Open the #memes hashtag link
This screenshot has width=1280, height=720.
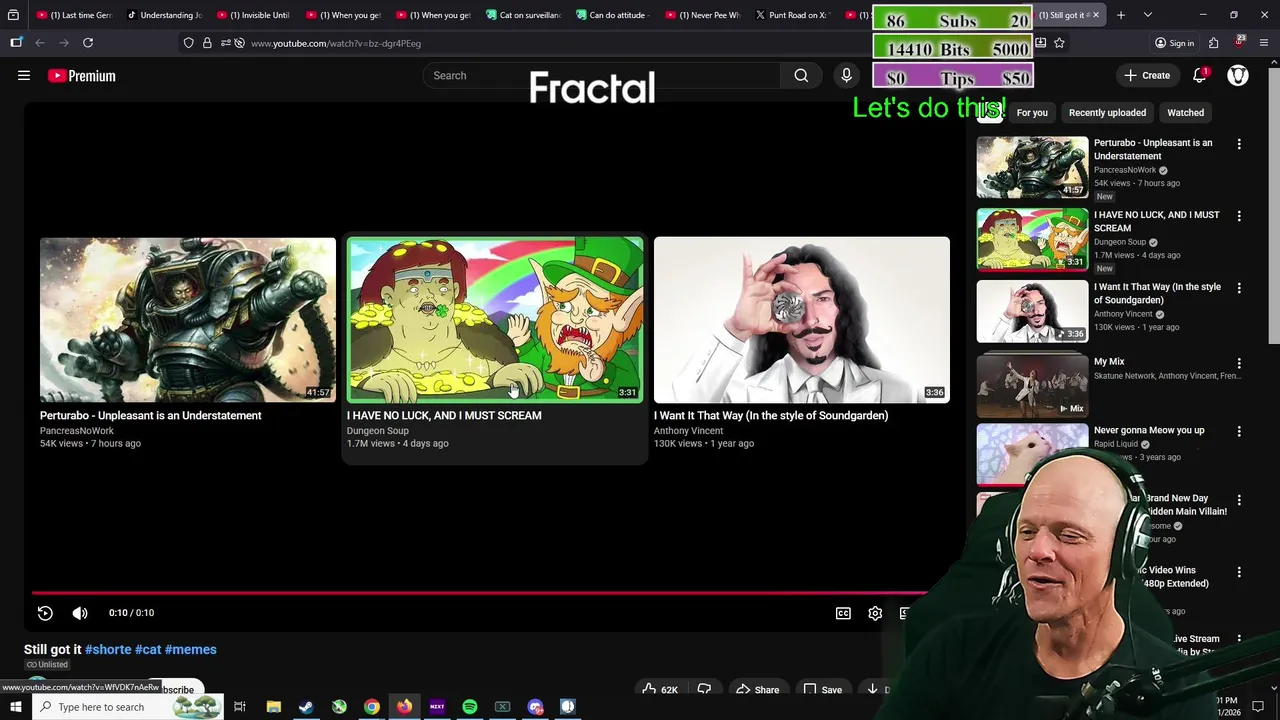click(x=191, y=649)
